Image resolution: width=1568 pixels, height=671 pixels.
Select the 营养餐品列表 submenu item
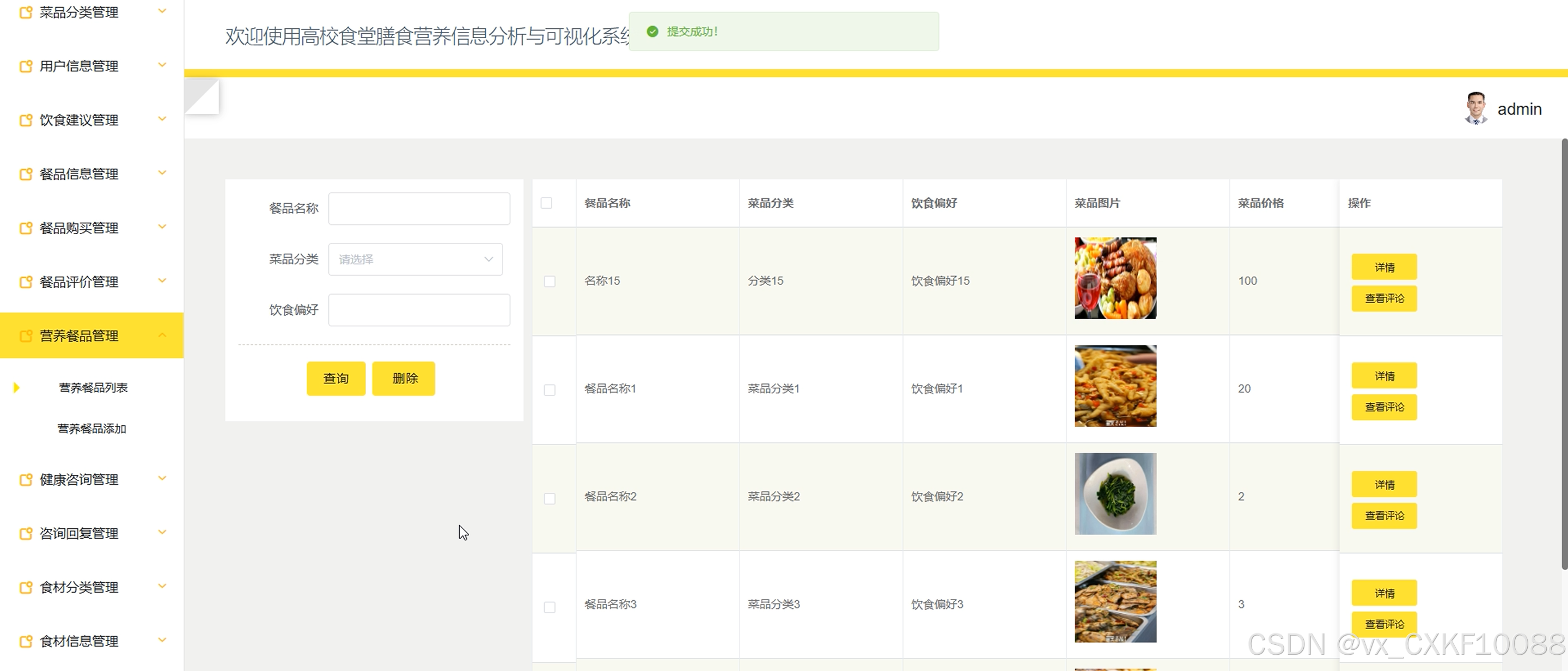coord(93,388)
